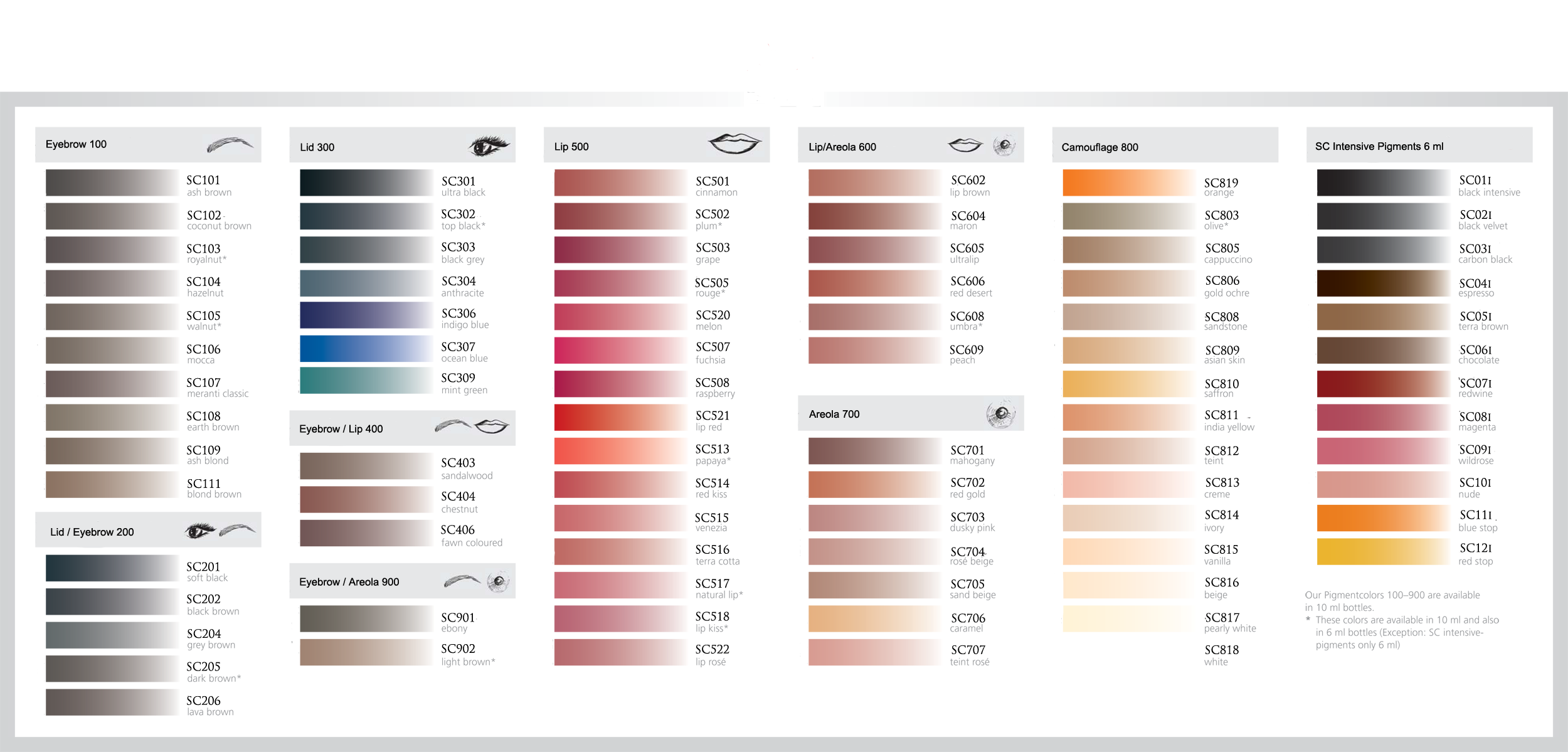Choose the SC121 red stop swatch
This screenshot has width=1568, height=752.
(1383, 552)
